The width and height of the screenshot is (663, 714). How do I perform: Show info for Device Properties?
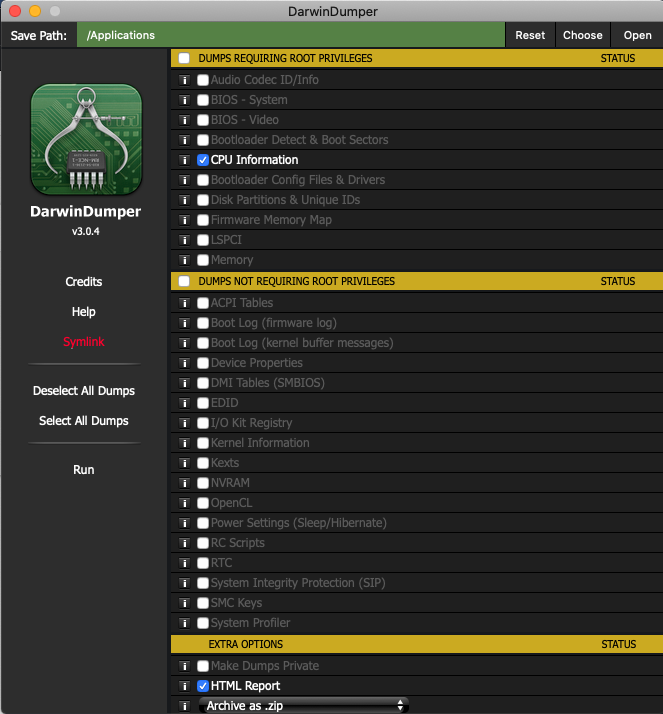pos(184,363)
